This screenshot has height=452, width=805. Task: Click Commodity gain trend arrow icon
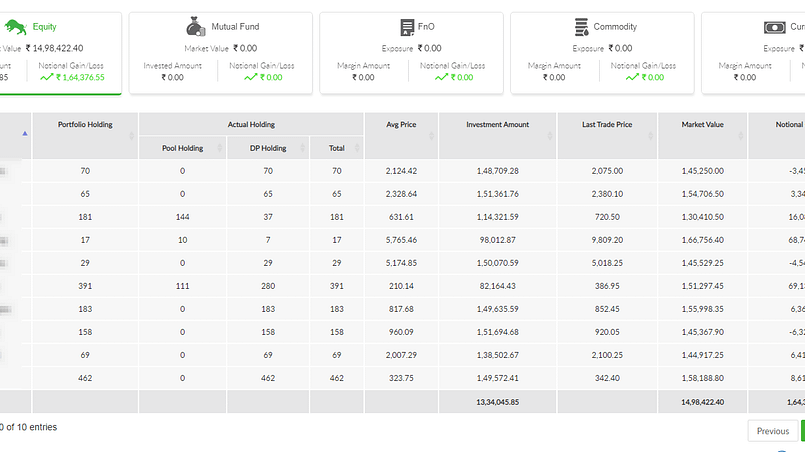(x=632, y=78)
